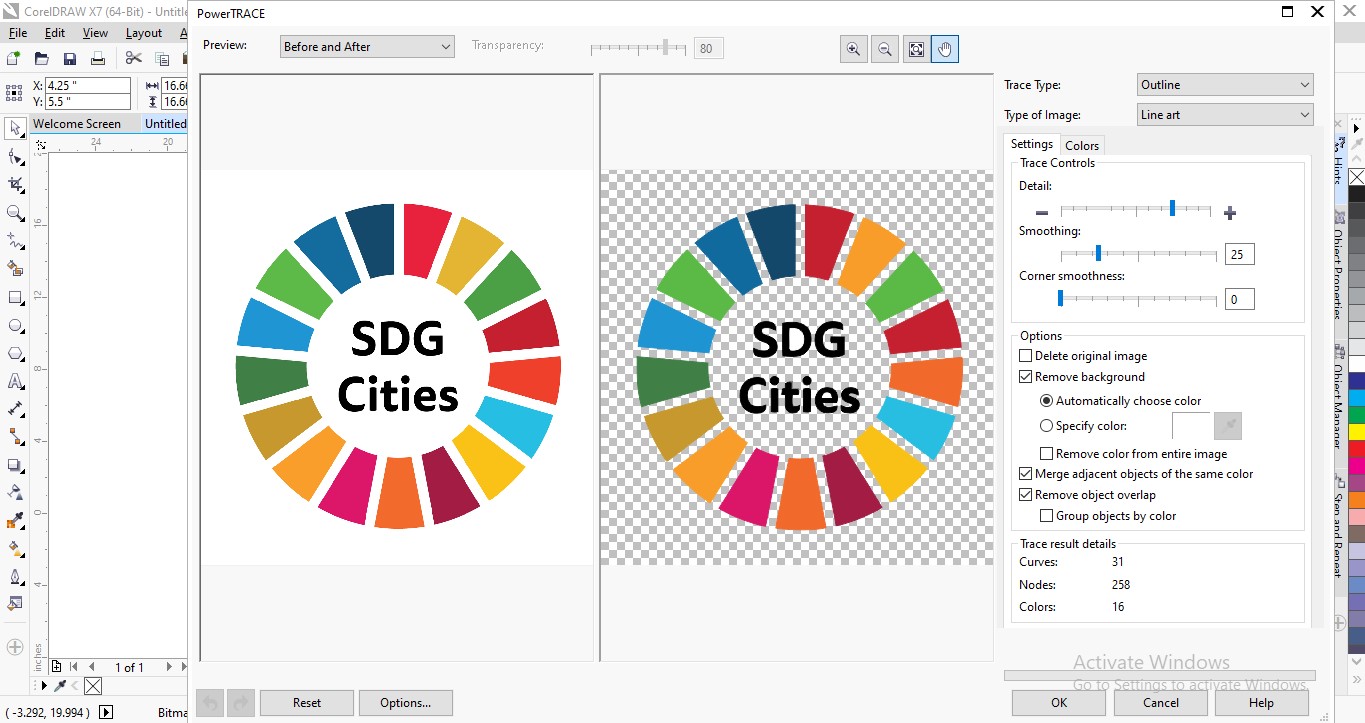Click the Smoothing value field showing 25
Viewport: 1365px width, 723px height.
coord(1240,254)
